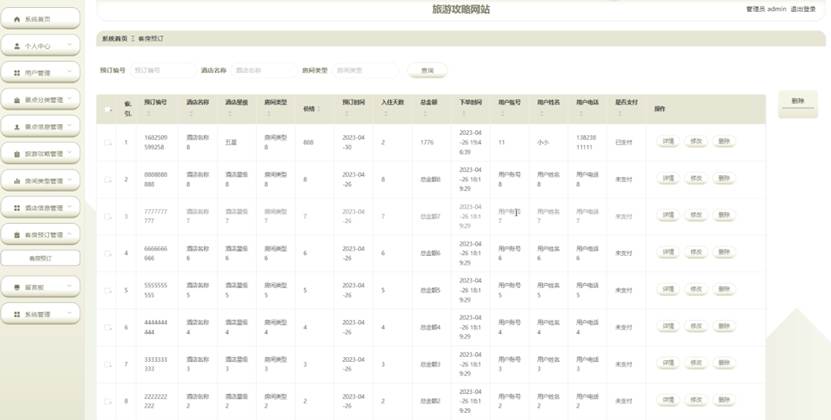Click 修改 in row 2
This screenshot has height=420, width=831.
point(696,179)
